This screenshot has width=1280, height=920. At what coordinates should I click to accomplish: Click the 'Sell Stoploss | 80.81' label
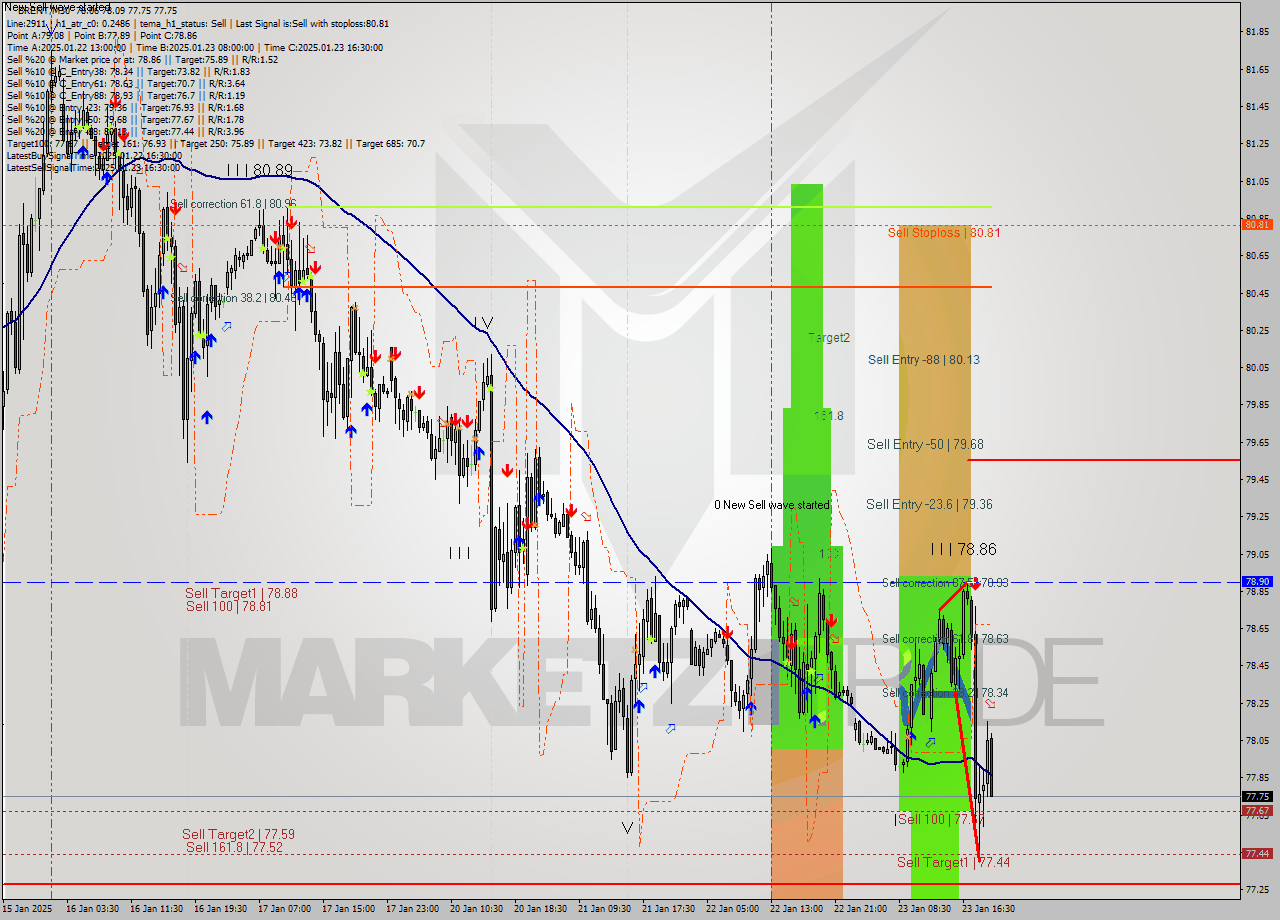[943, 232]
